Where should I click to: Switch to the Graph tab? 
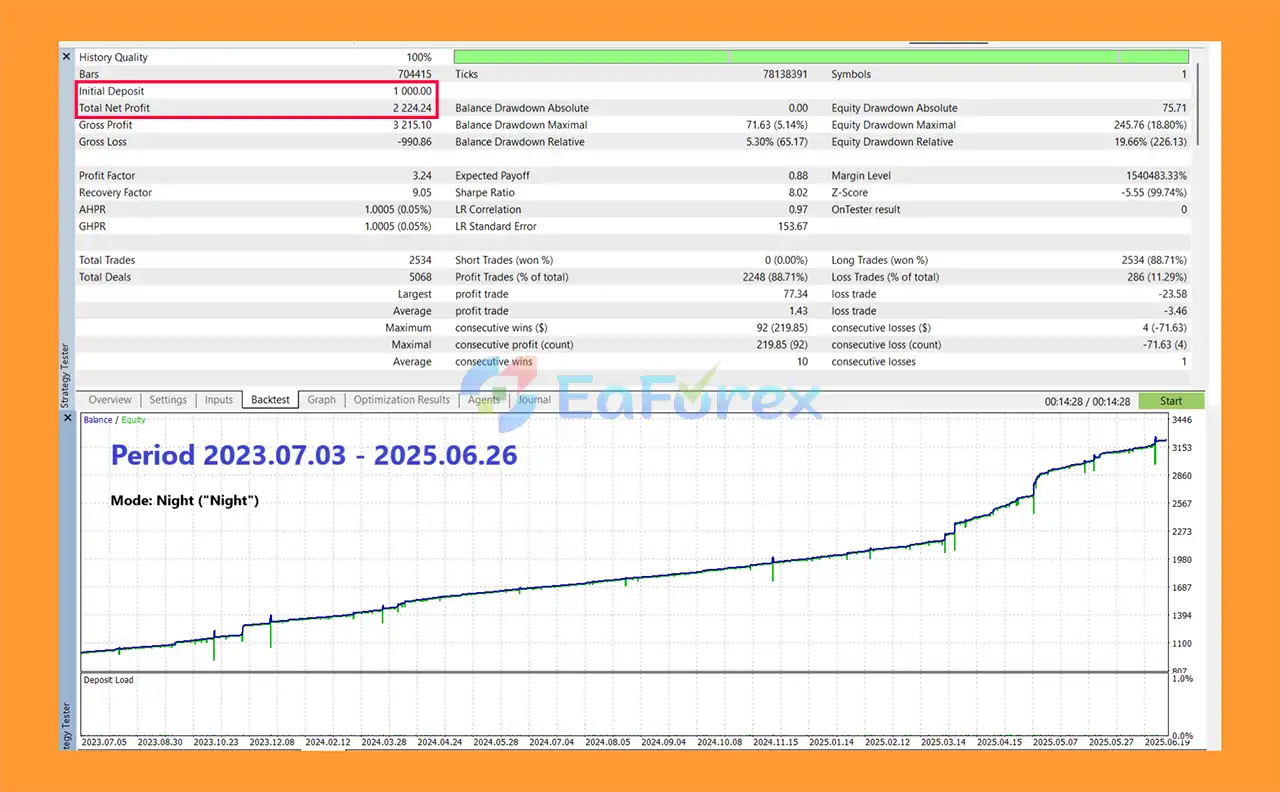point(322,400)
